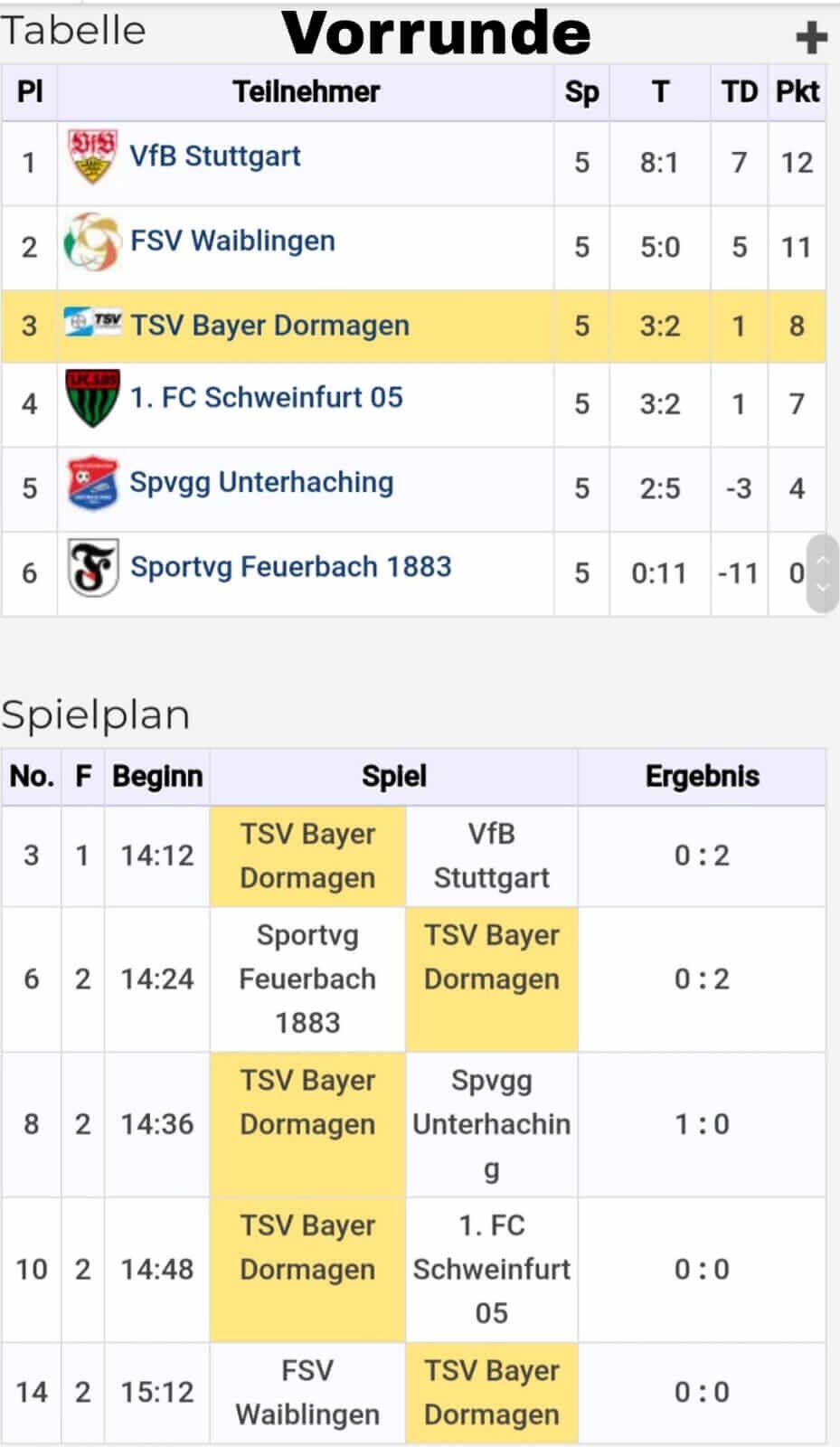
Task: Click the TSV Bayer Dormagen logo
Action: point(93,322)
